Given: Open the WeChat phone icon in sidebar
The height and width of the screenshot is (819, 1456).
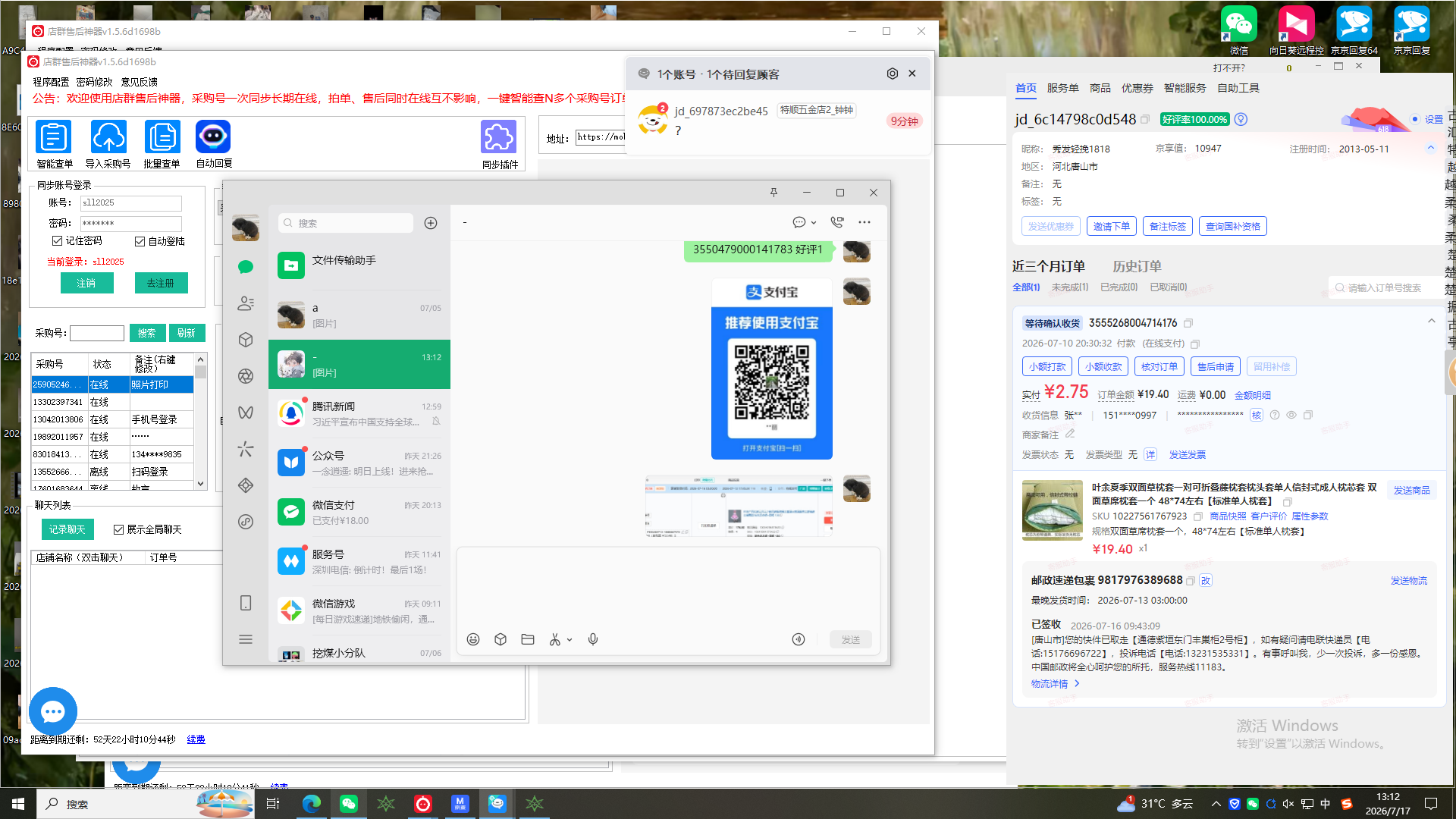Looking at the screenshot, I should click(x=246, y=603).
